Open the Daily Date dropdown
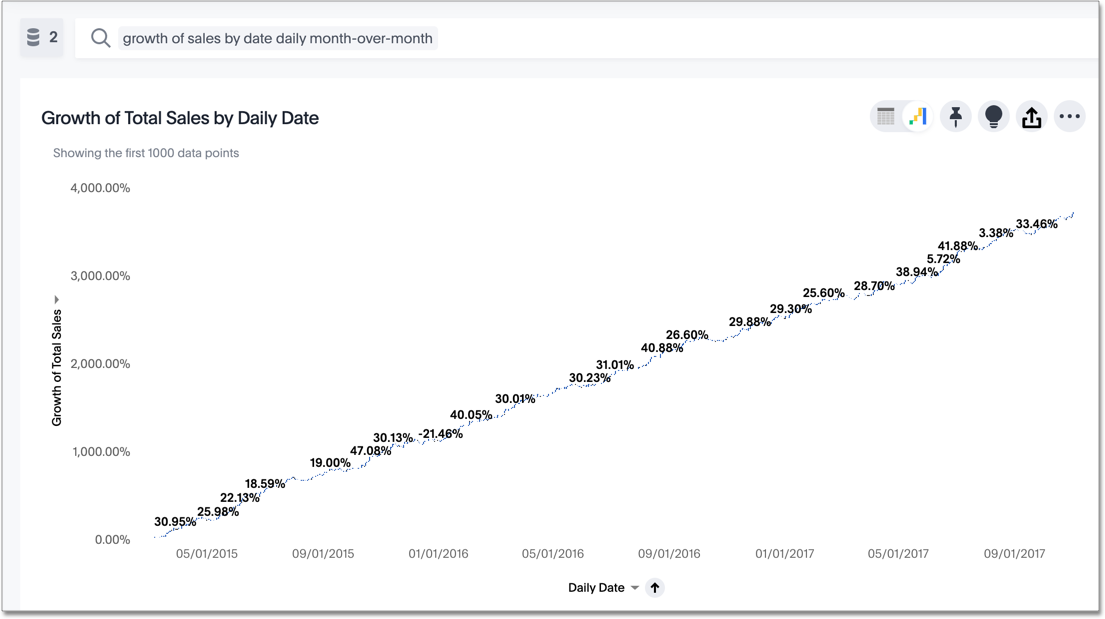This screenshot has width=1105, height=619. [633, 587]
